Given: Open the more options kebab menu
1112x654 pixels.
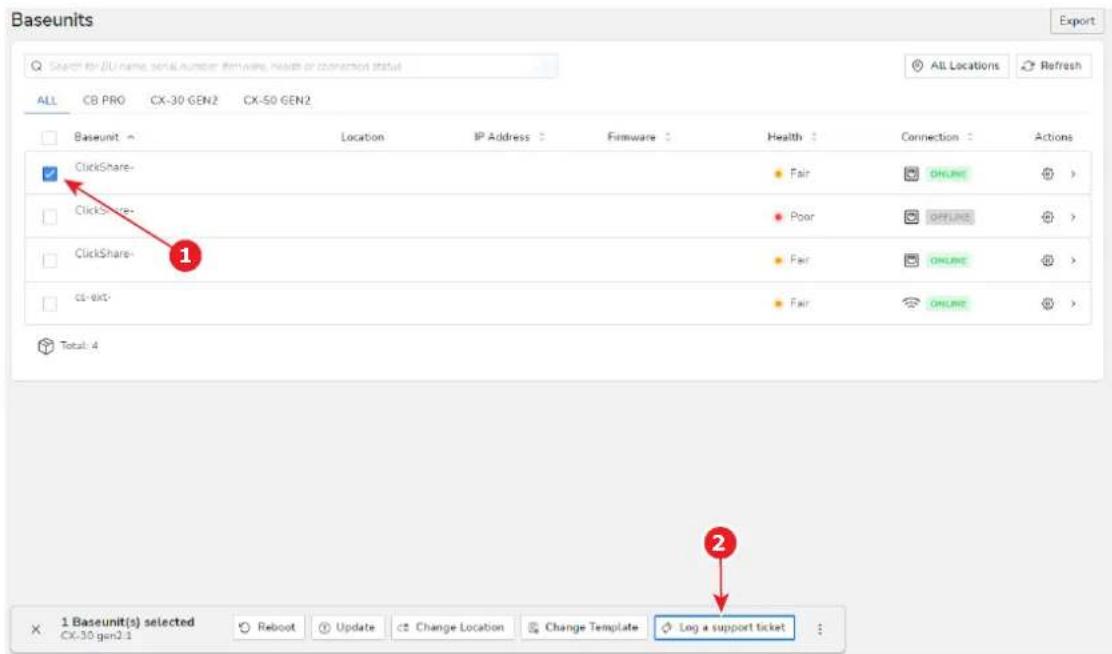Looking at the screenshot, I should coord(820,628).
